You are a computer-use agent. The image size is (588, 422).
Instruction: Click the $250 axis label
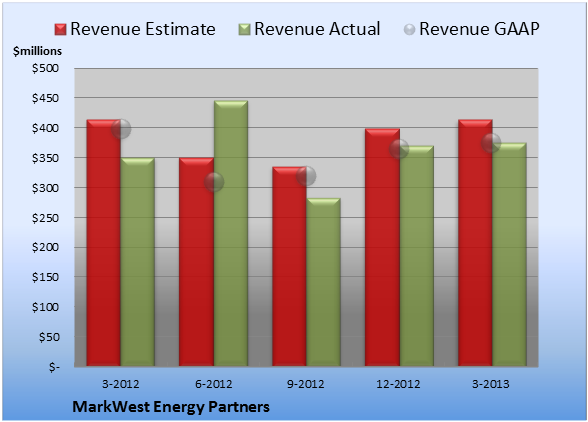click(45, 218)
